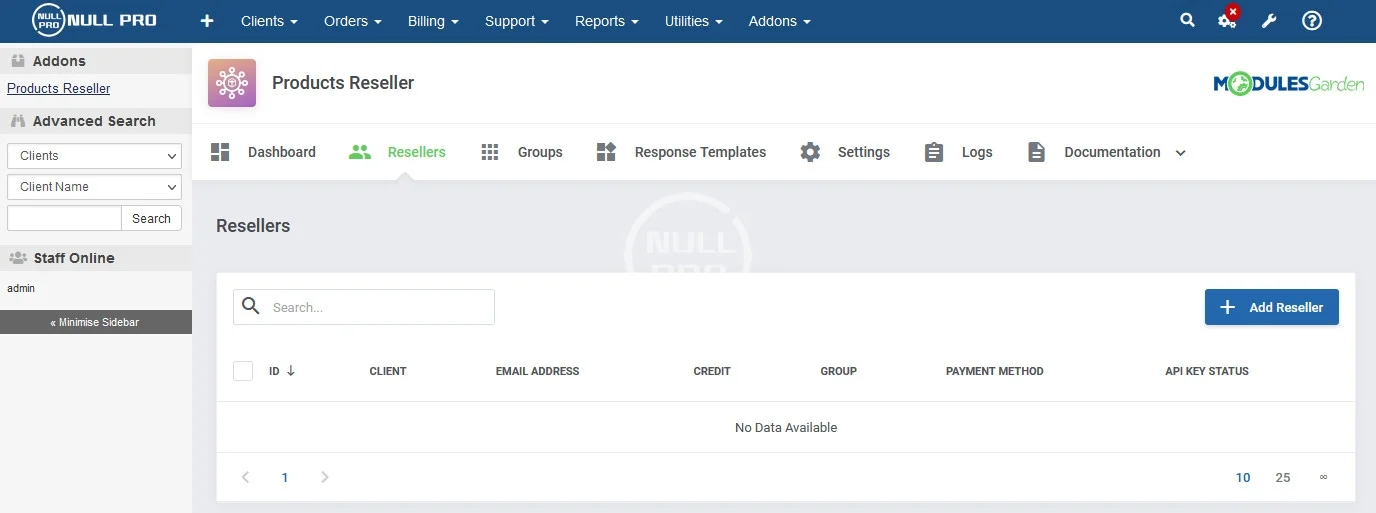Open the Products Reseller sidebar link
Viewport: 1376px width, 513px height.
point(59,88)
